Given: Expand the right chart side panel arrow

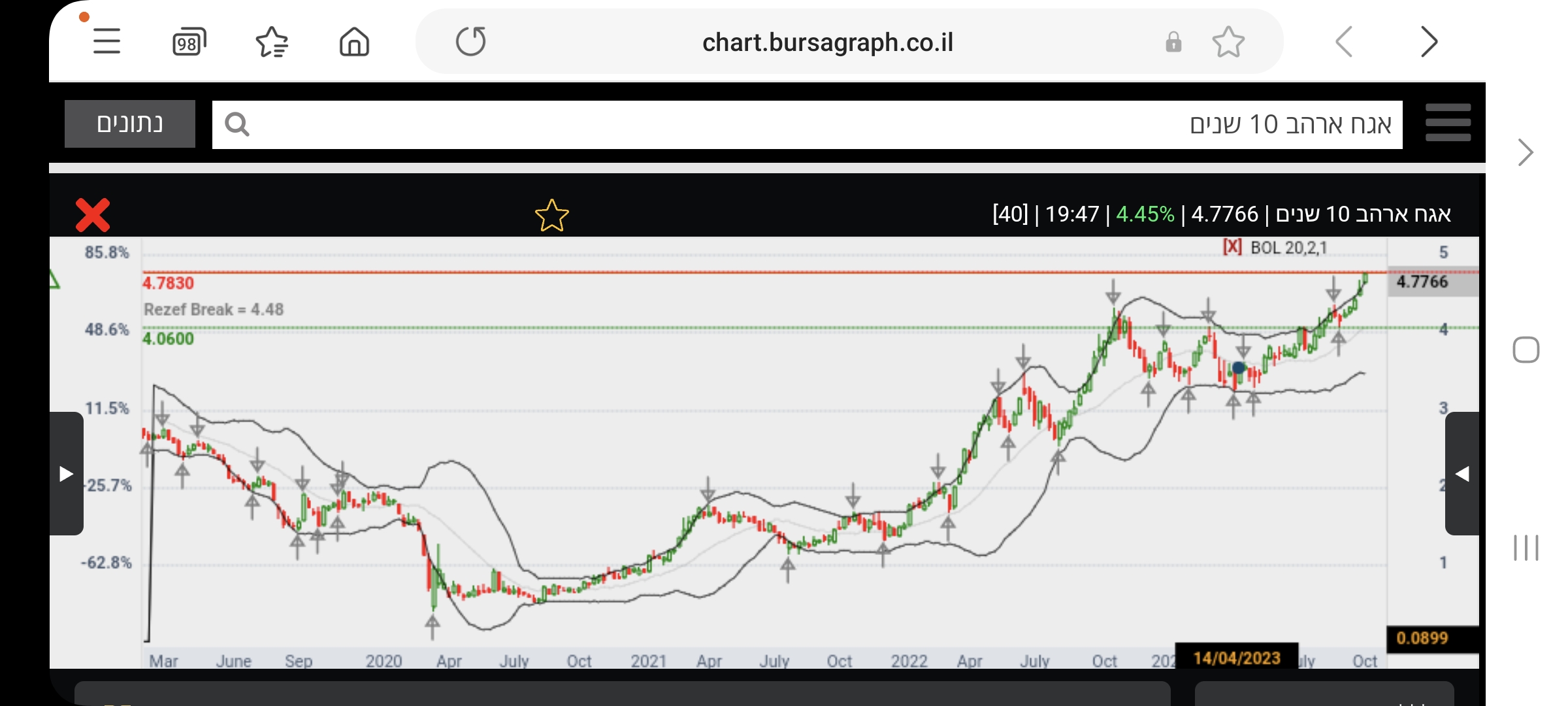Looking at the screenshot, I should (1462, 473).
